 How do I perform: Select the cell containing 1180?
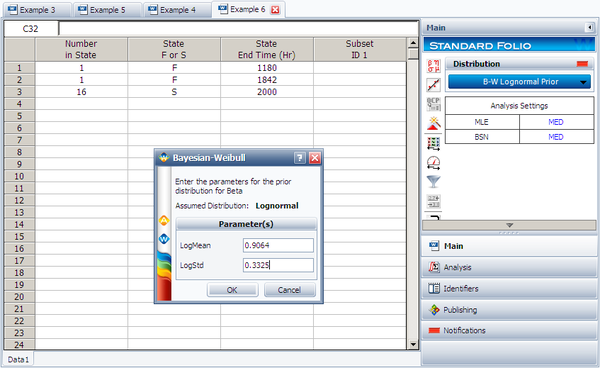click(267, 68)
